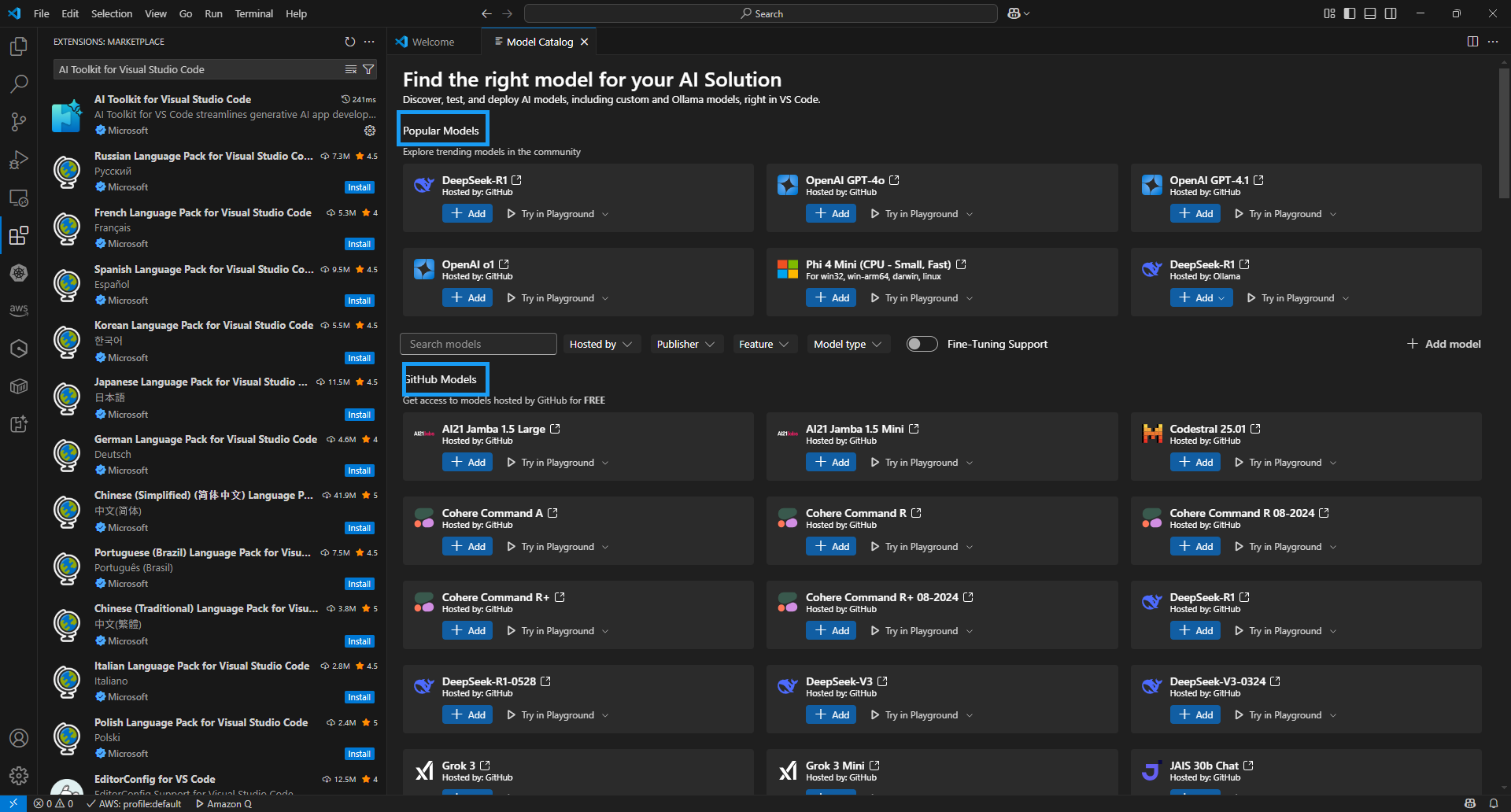
Task: Open the Search view in activity bar
Action: click(x=19, y=83)
